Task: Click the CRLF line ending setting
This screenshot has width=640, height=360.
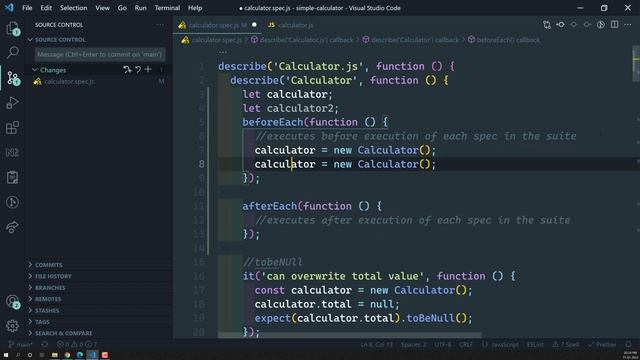Action: 465,344
